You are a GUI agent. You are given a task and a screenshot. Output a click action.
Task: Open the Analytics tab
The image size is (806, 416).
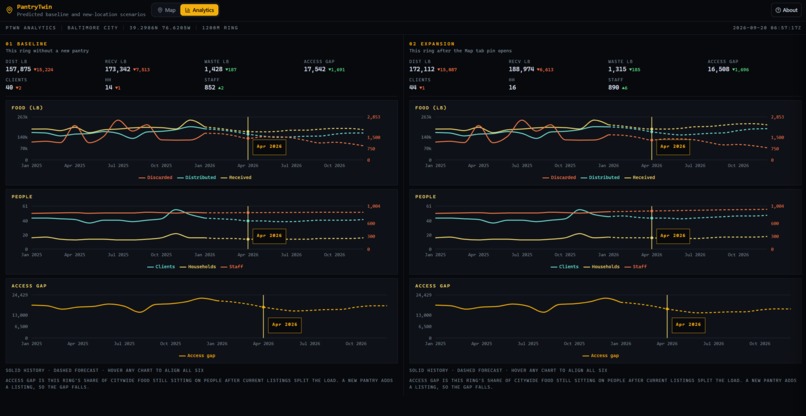pyautogui.click(x=199, y=10)
